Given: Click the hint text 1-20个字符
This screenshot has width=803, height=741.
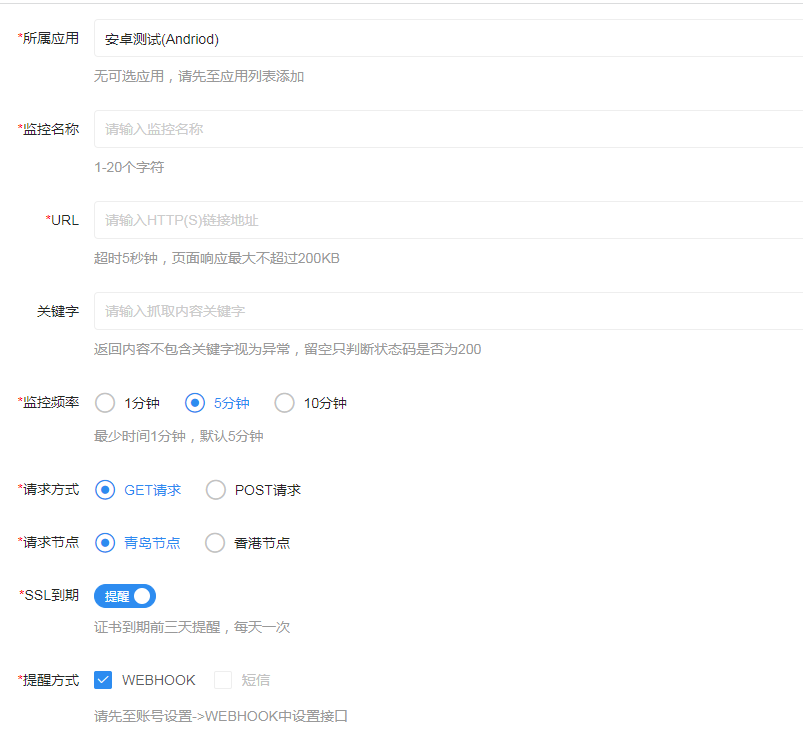Looking at the screenshot, I should pyautogui.click(x=129, y=167).
